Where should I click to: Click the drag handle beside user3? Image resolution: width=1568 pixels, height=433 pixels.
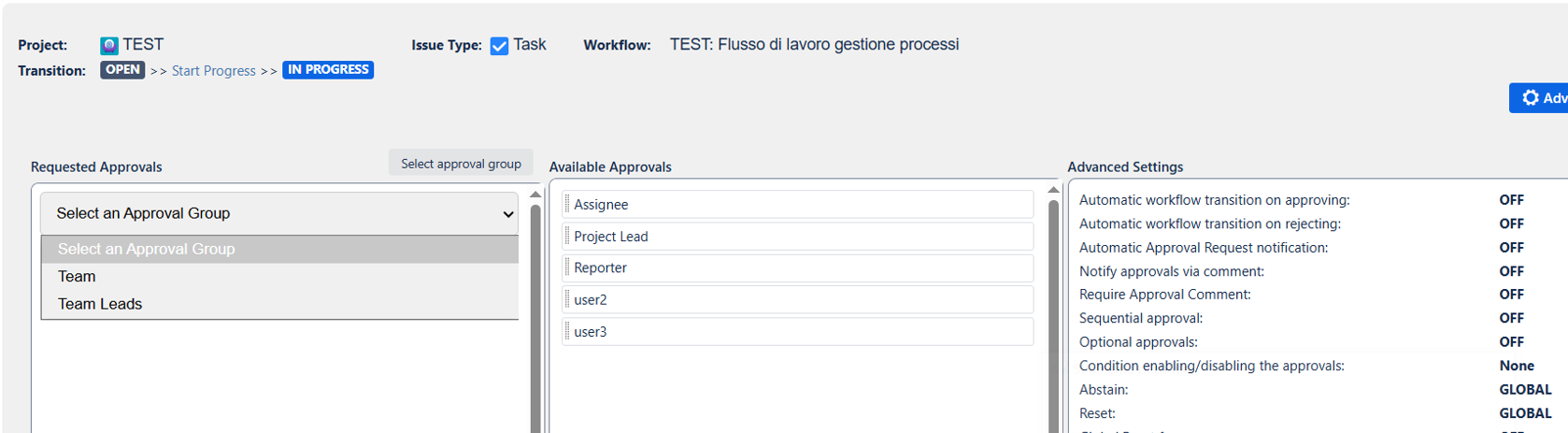567,331
